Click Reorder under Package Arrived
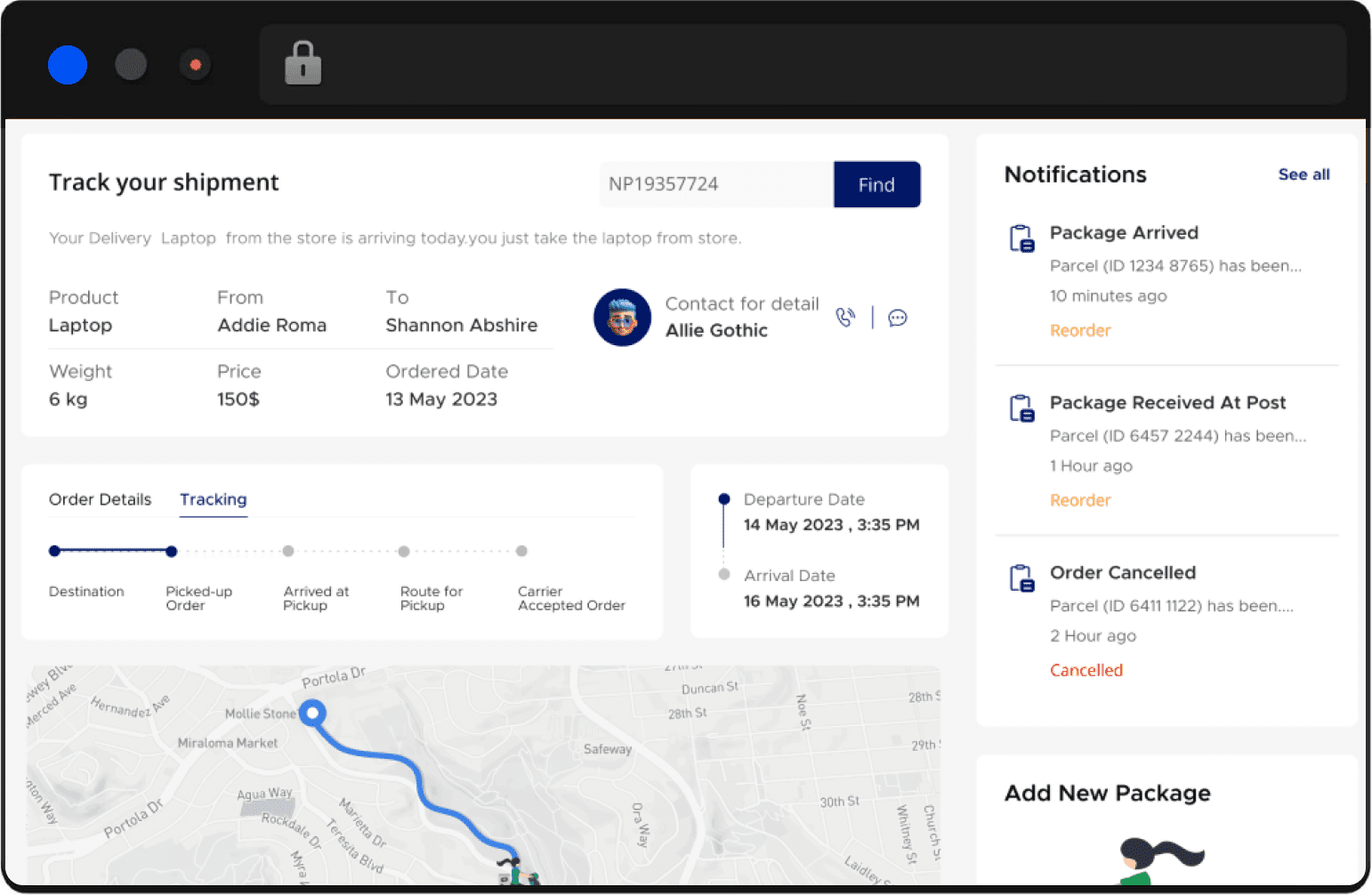 (x=1080, y=330)
